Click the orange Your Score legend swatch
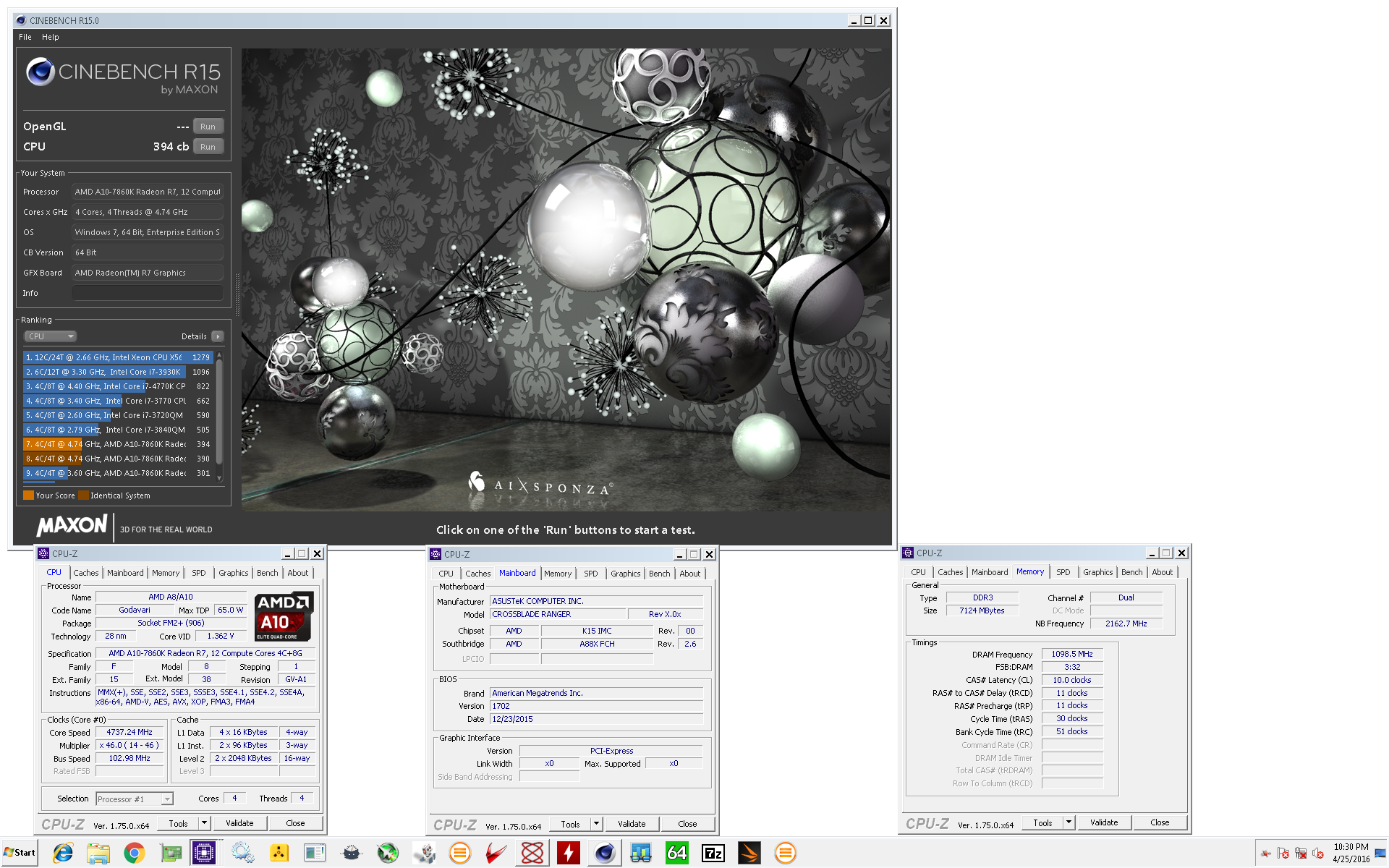Viewport: 1389px width, 868px height. (28, 495)
